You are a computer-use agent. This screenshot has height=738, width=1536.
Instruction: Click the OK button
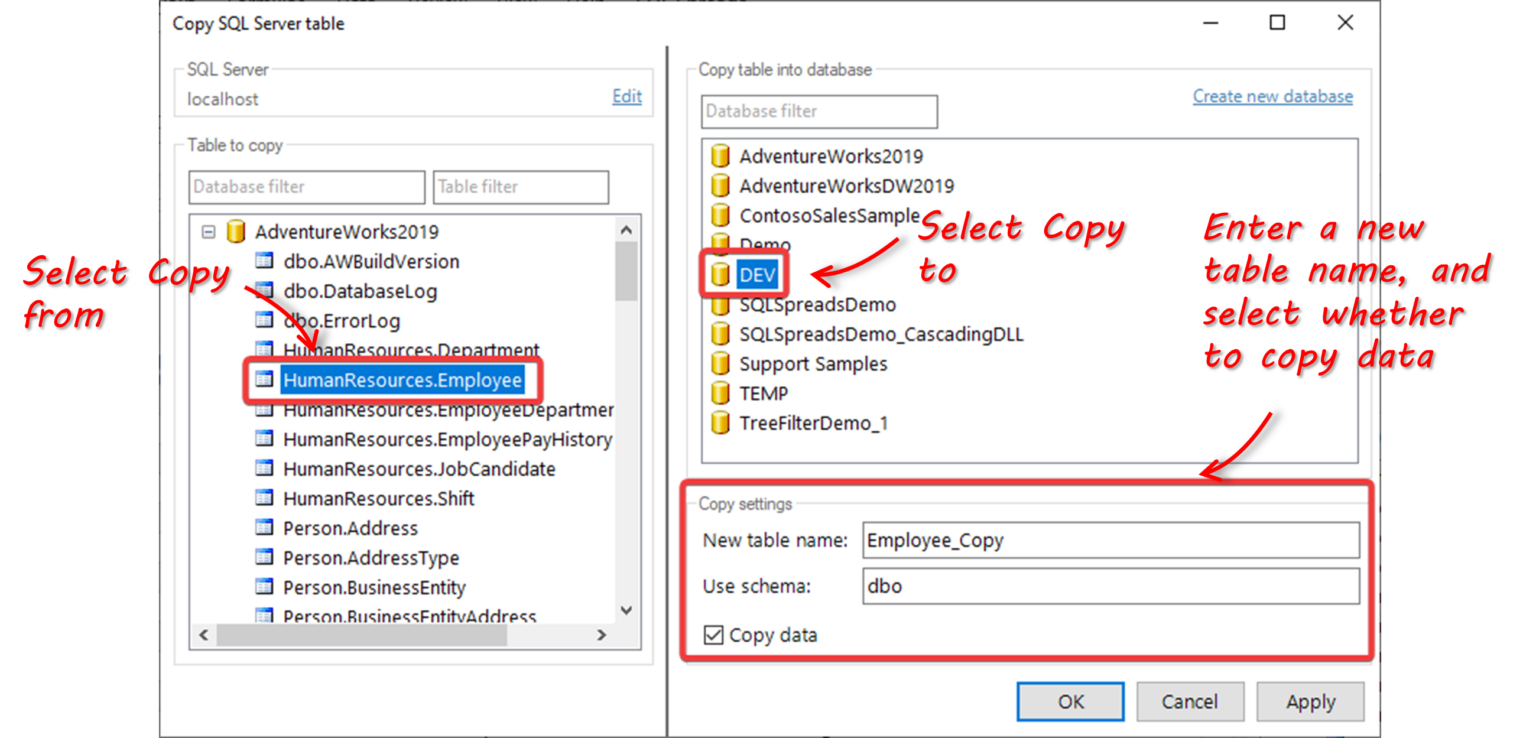pos(1070,702)
